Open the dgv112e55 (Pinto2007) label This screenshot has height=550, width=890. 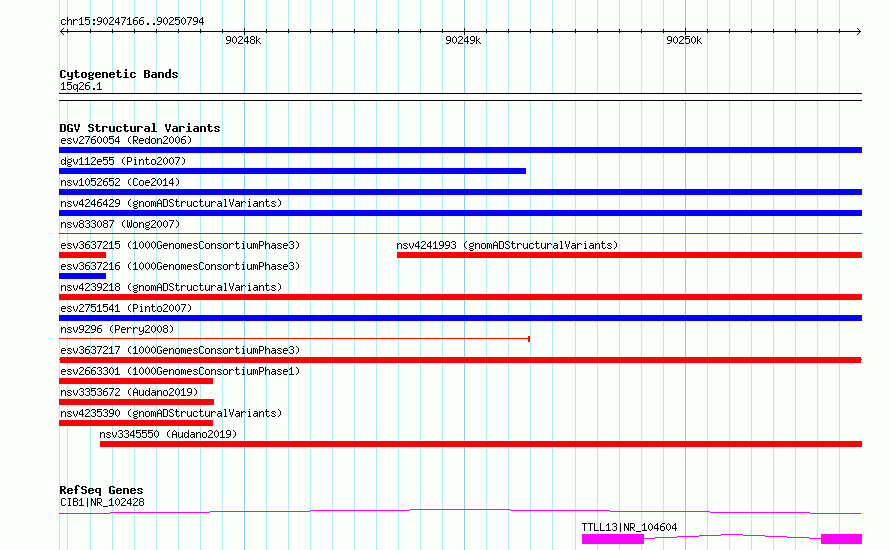click(x=123, y=161)
